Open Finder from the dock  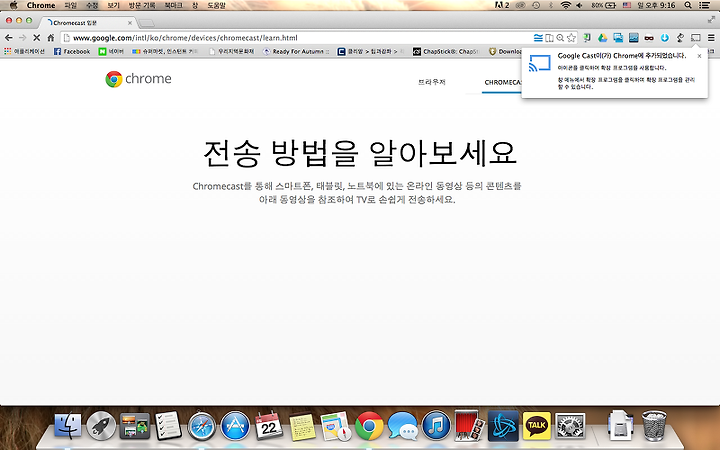(68, 426)
